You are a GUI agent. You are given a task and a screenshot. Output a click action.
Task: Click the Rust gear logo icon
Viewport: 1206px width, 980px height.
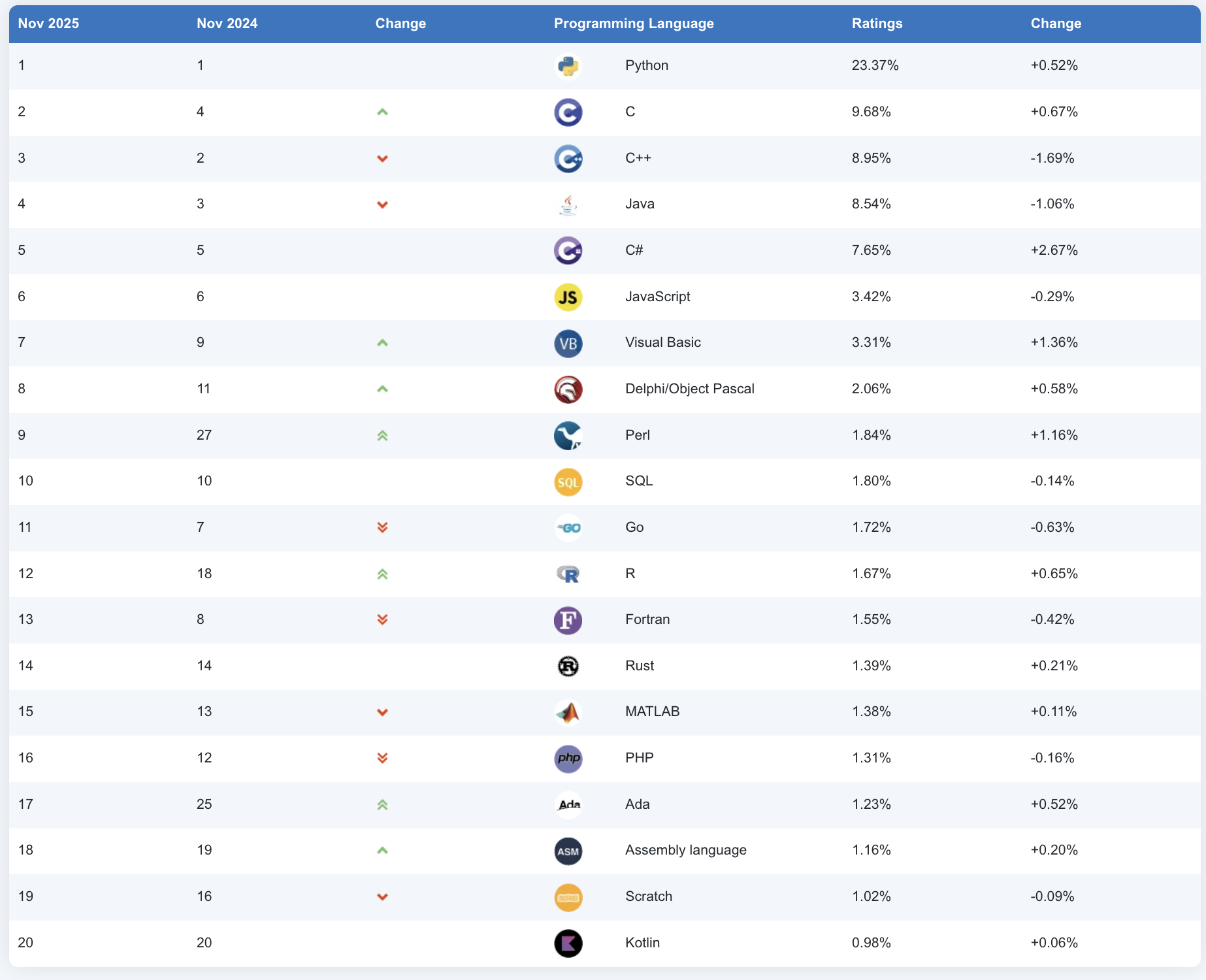[568, 666]
